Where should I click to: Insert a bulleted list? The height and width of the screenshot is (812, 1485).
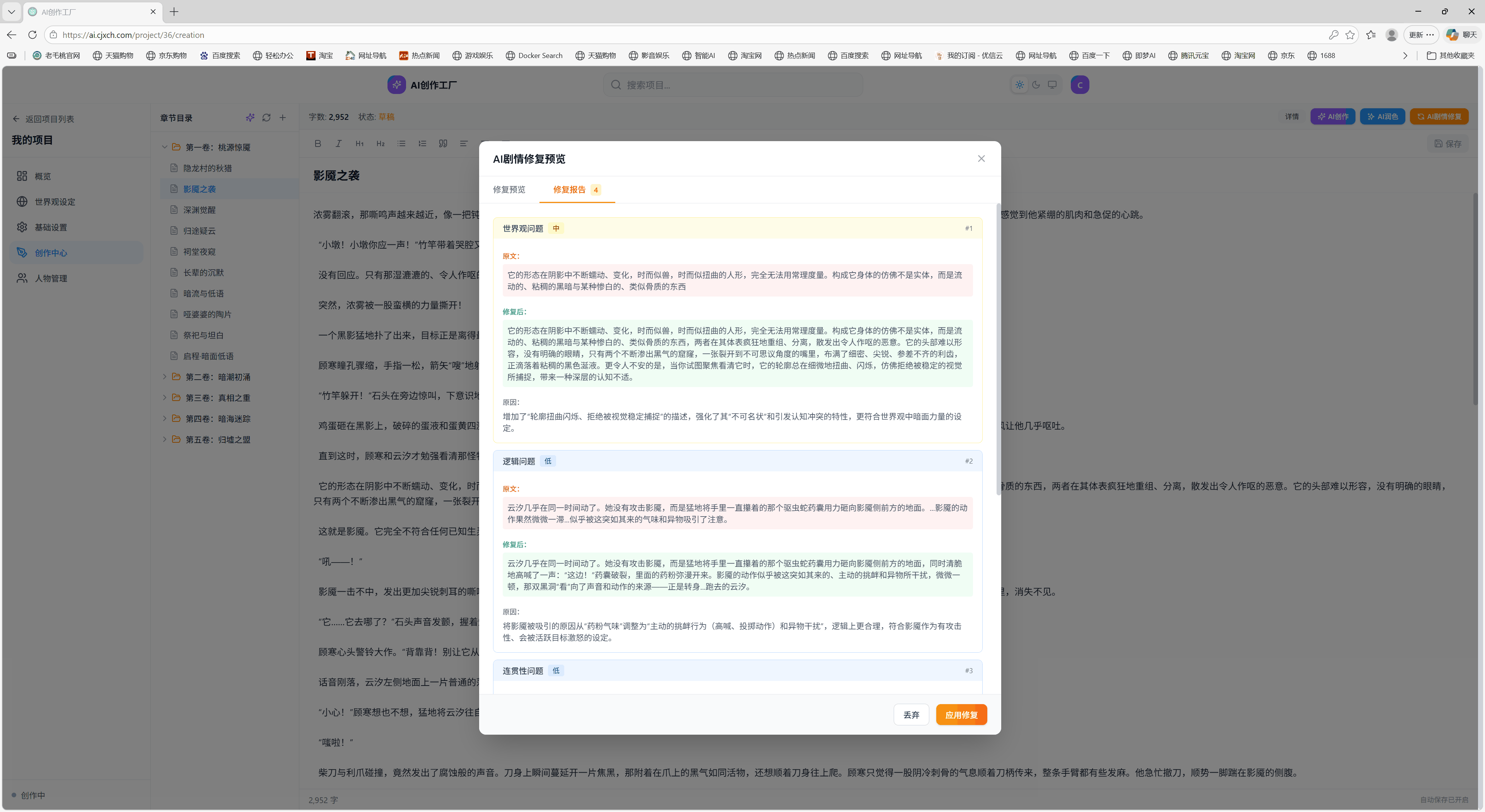(x=401, y=143)
